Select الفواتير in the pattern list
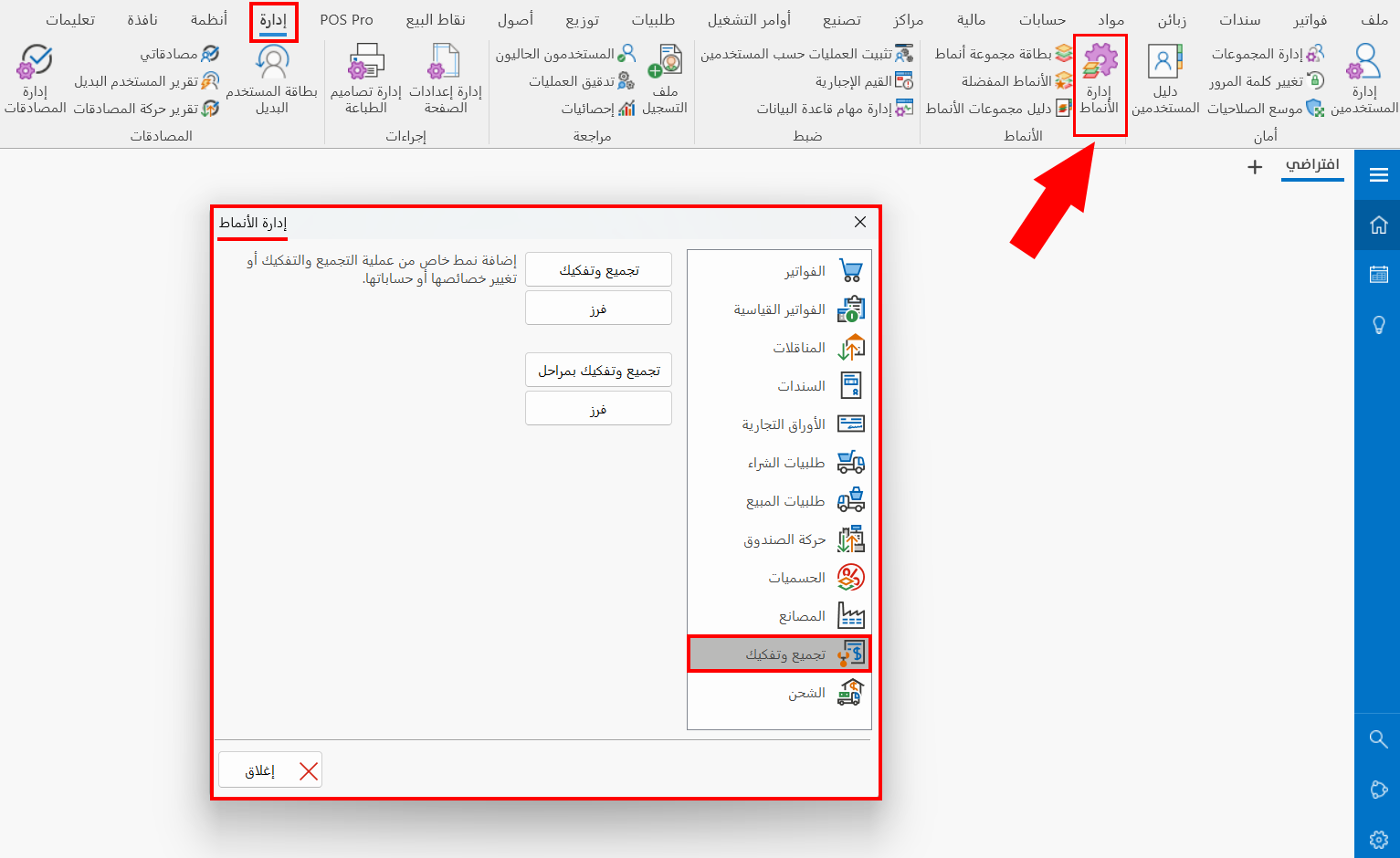The height and width of the screenshot is (858, 1400). tap(779, 271)
